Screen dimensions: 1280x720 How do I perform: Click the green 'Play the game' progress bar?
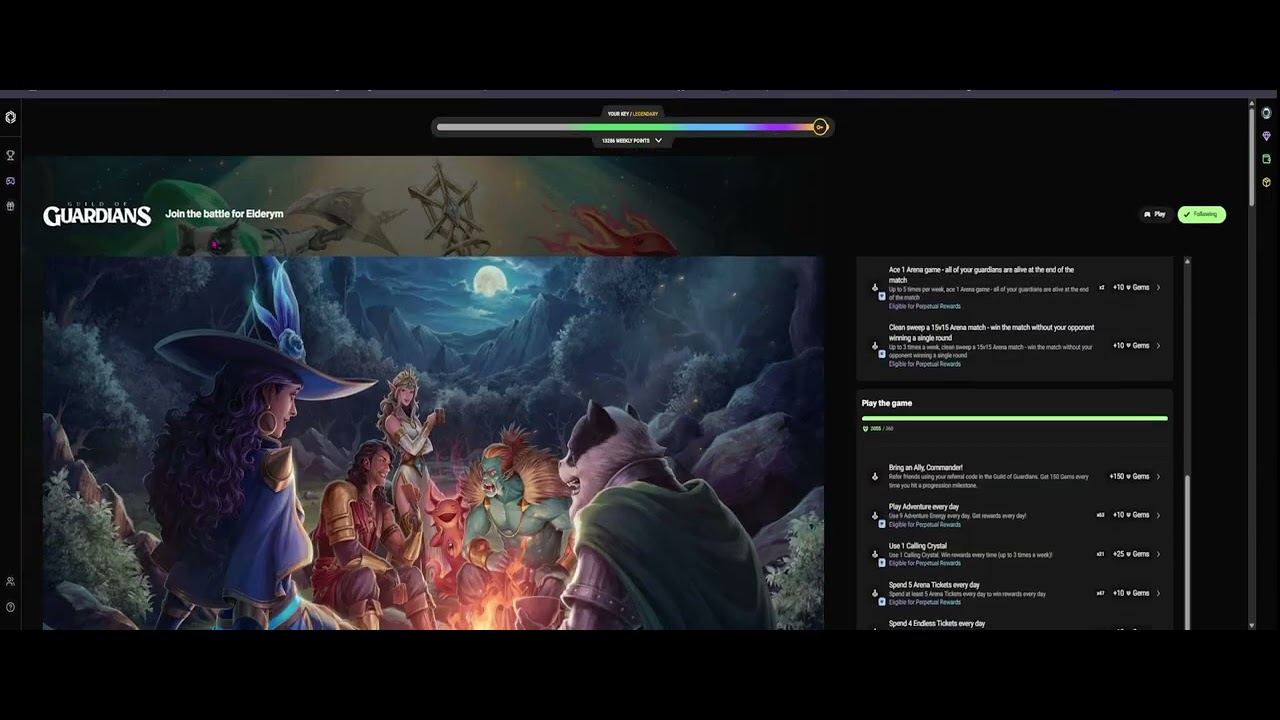tap(1015, 418)
